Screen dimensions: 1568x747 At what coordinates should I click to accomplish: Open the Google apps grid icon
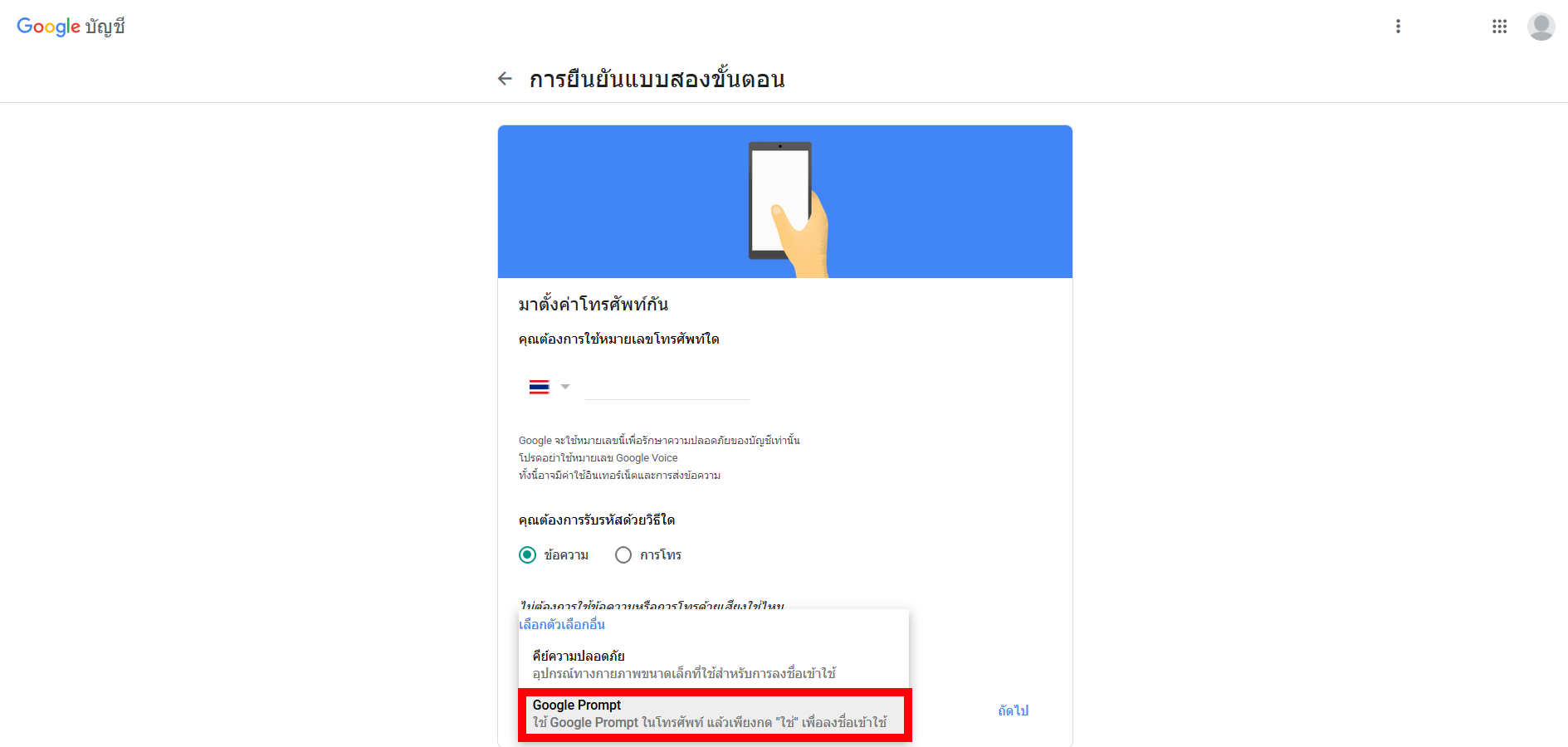click(x=1499, y=27)
